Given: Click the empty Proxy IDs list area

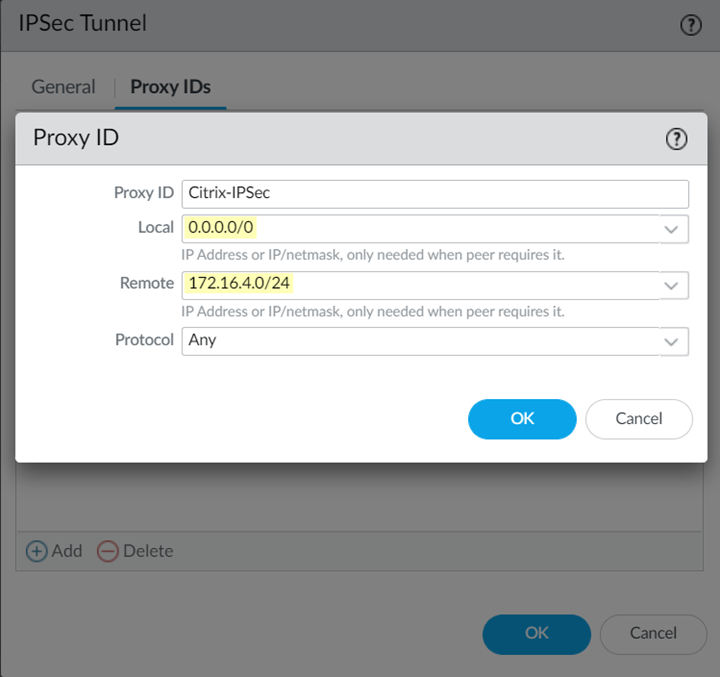Looking at the screenshot, I should 360,497.
